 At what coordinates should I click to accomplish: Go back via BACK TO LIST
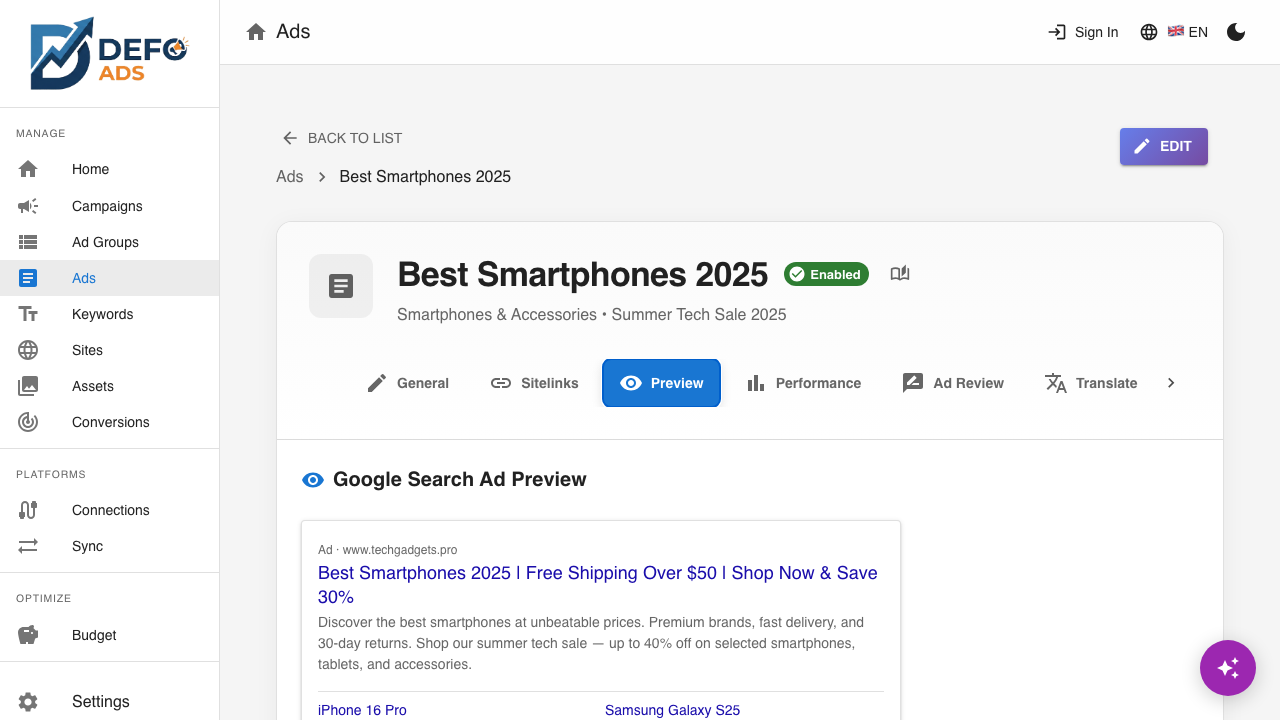[x=342, y=138]
